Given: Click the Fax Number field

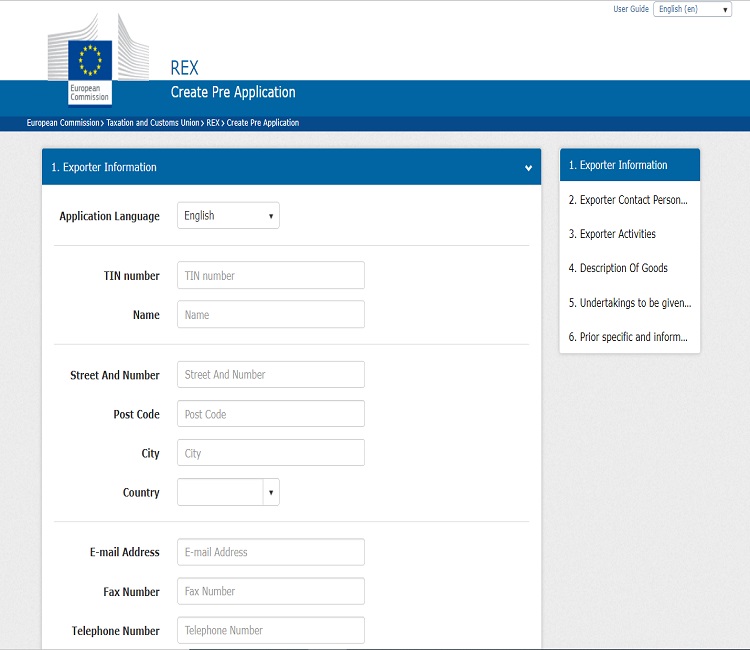Looking at the screenshot, I should [x=271, y=591].
